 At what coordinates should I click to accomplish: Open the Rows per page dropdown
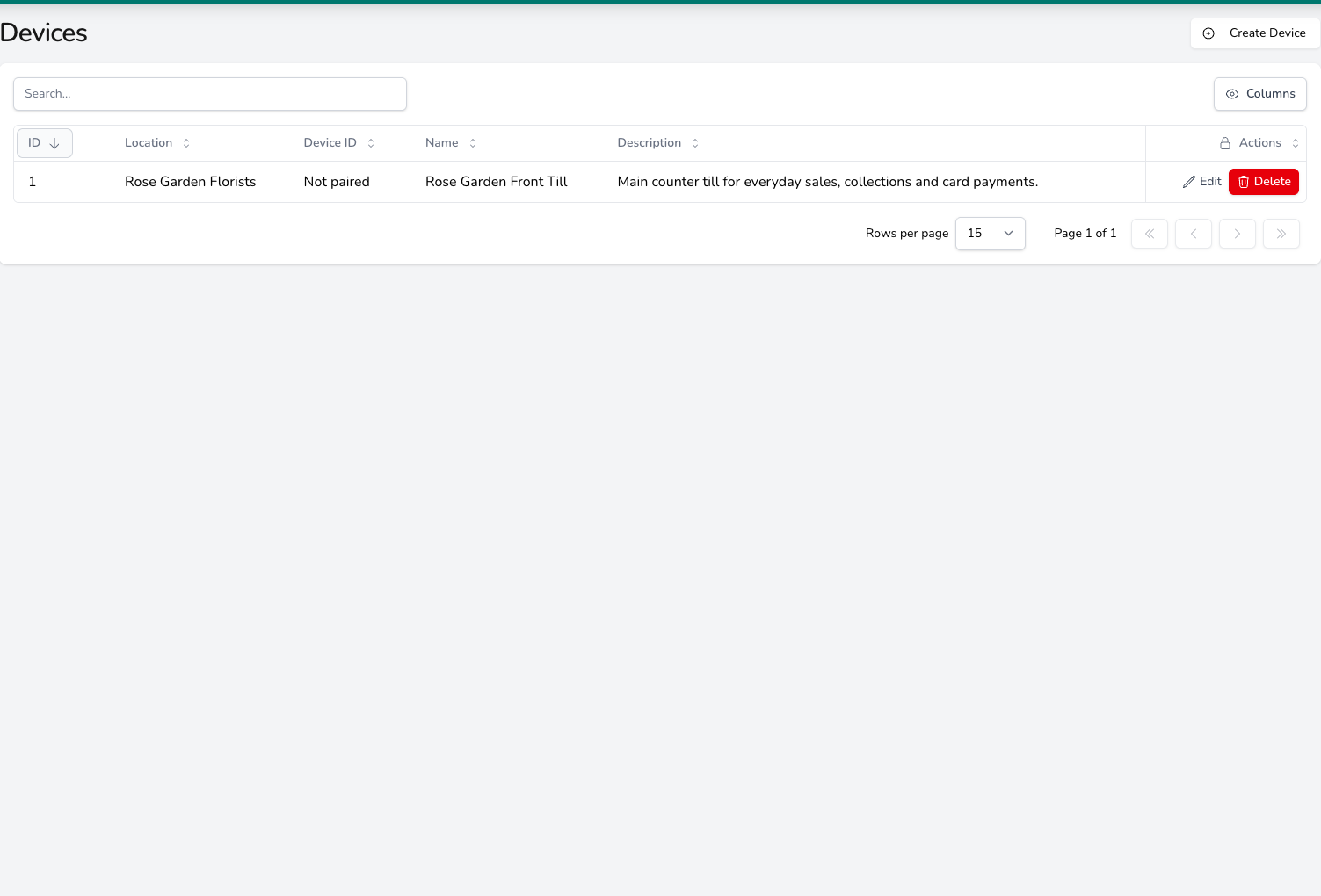[991, 234]
